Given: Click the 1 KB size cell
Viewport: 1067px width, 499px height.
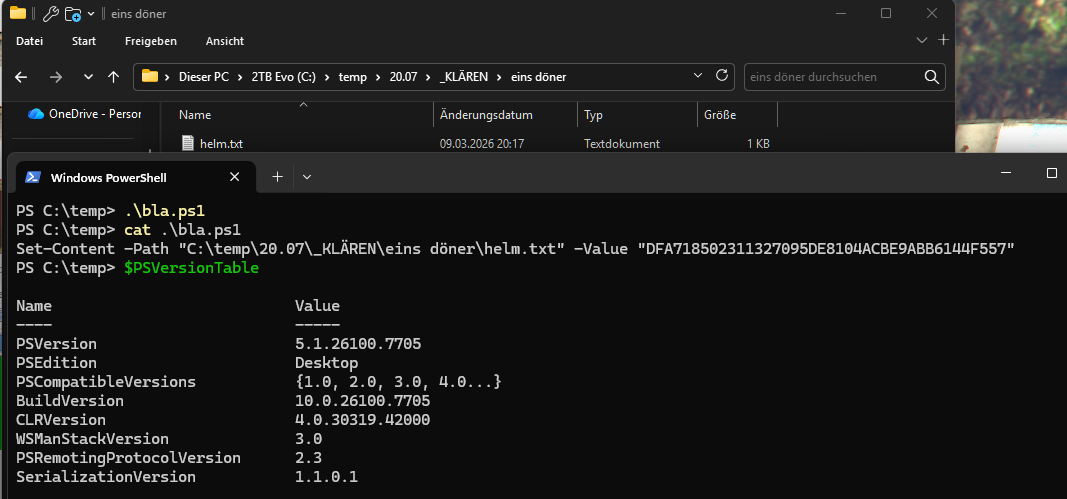Looking at the screenshot, I should [758, 144].
